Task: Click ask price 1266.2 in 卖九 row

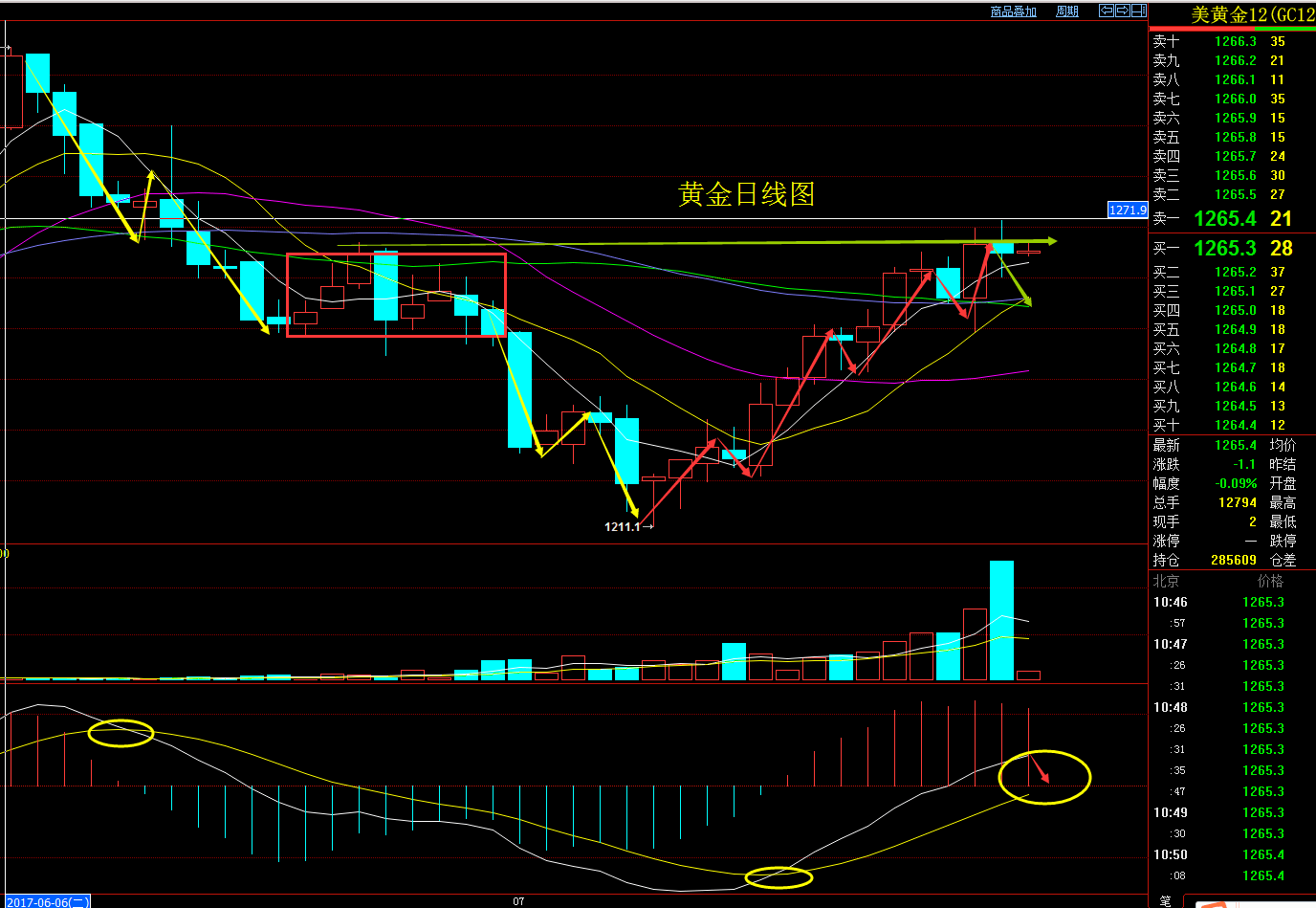Action: [1236, 60]
